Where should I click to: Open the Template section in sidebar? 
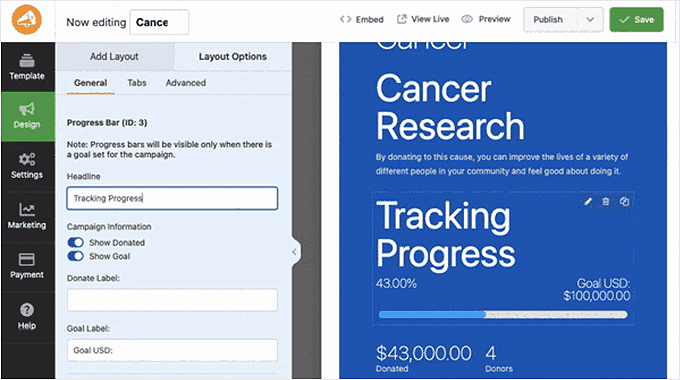(27, 67)
